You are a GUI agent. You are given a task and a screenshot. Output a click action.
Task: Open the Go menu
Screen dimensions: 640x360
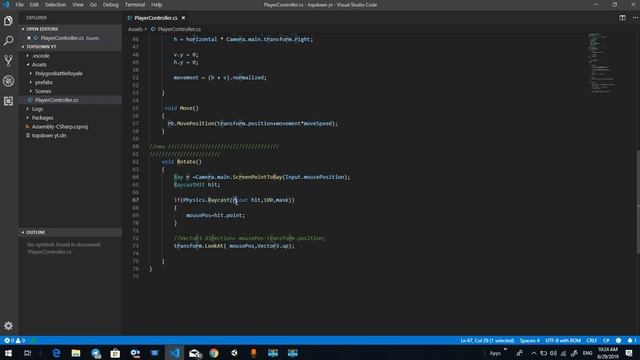[x=93, y=4]
